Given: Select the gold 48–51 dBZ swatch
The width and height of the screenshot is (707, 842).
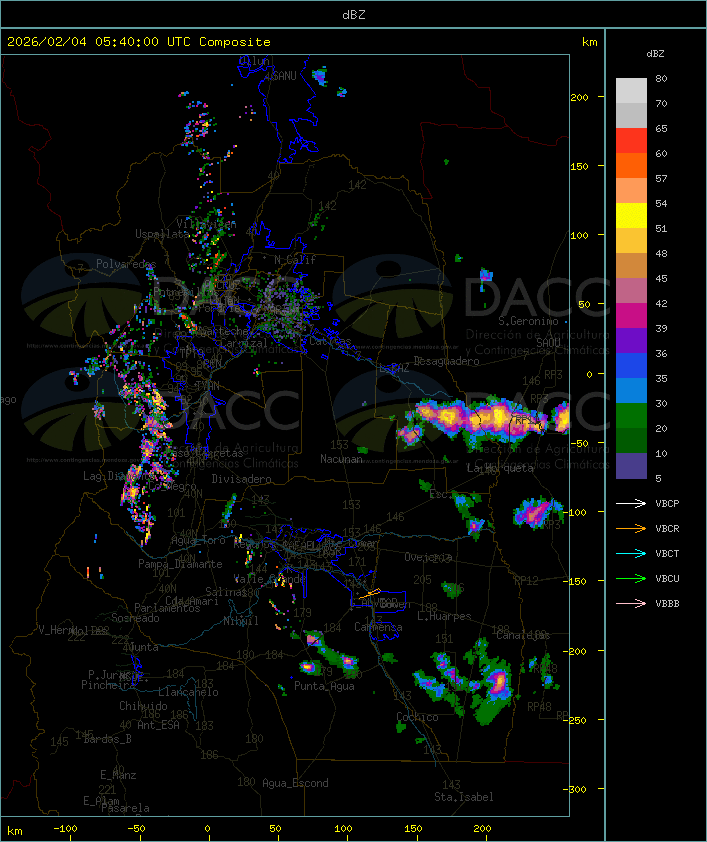Looking at the screenshot, I should (x=631, y=241).
